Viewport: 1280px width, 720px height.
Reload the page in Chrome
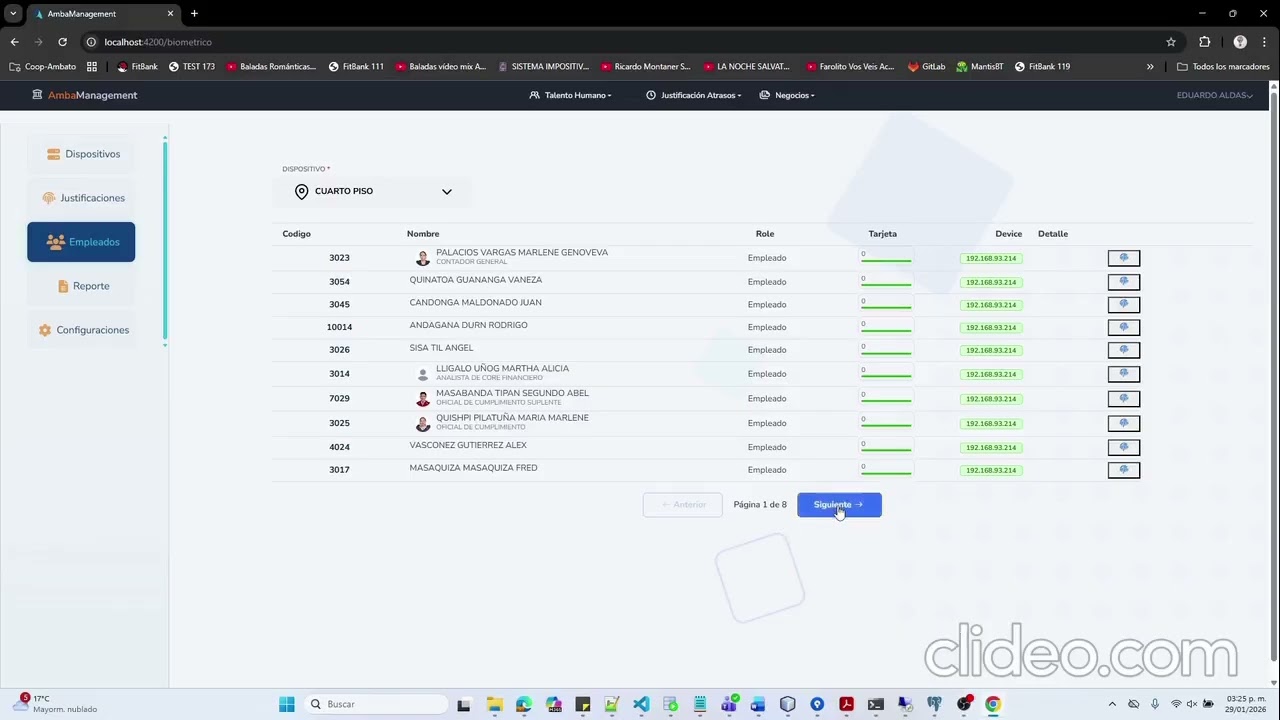click(x=62, y=42)
